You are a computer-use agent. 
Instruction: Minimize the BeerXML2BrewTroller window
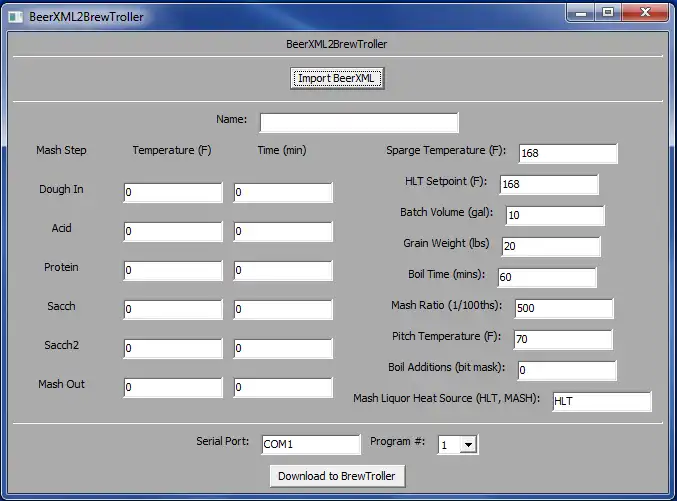pos(581,13)
